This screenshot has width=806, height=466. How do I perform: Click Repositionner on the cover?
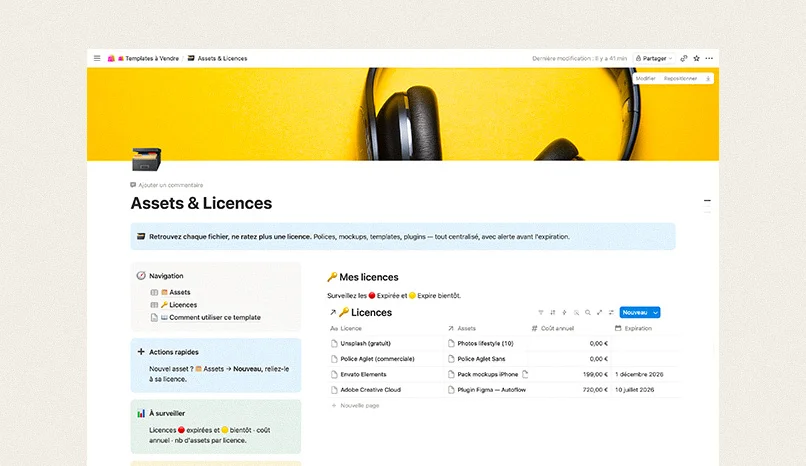coord(680,79)
